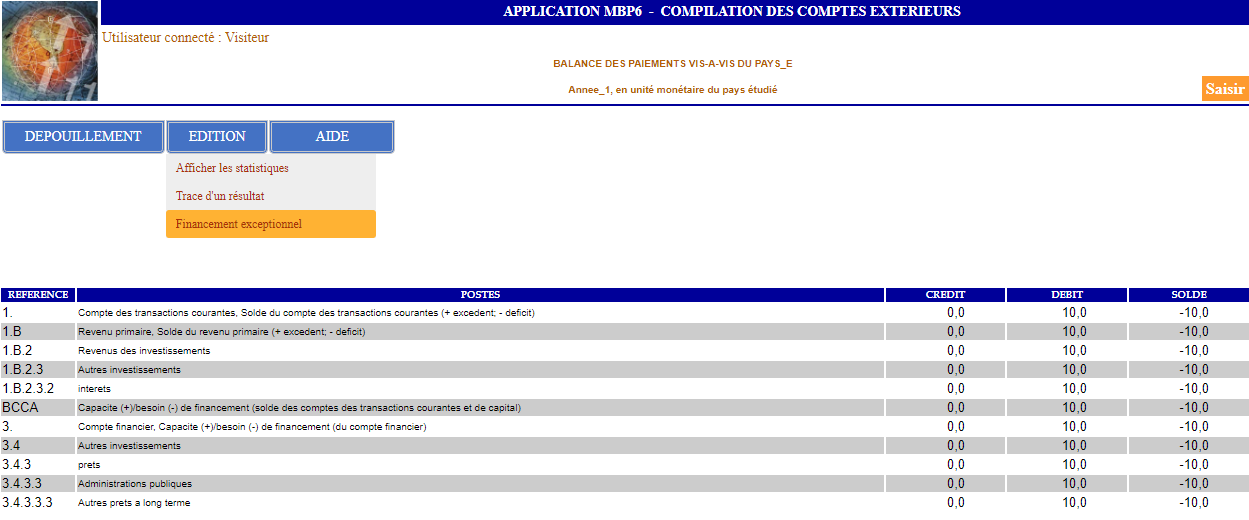
Task: Choose Trace d'un résultat option
Action: tap(220, 196)
